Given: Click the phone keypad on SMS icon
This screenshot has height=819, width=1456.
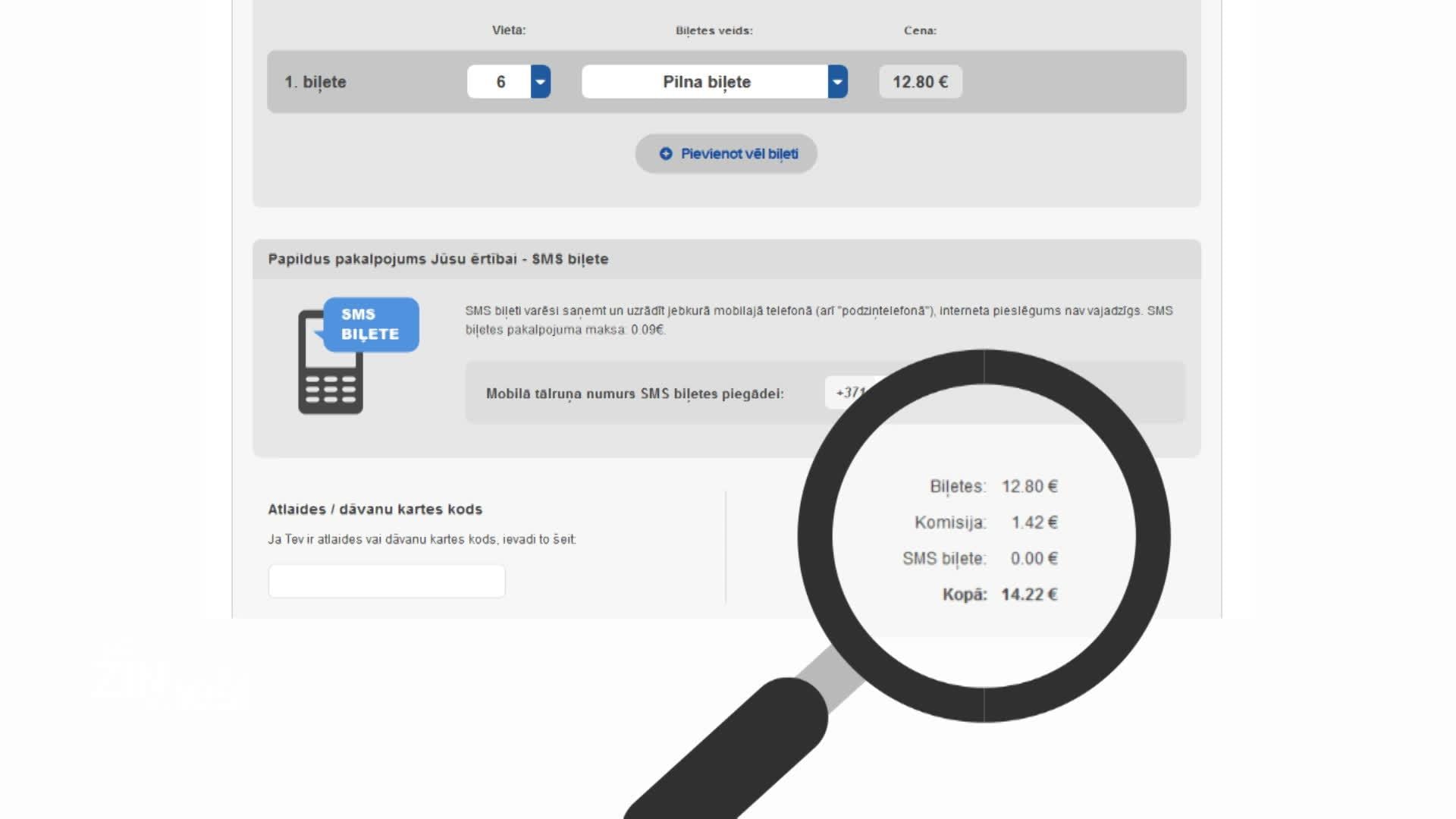Looking at the screenshot, I should coord(330,389).
